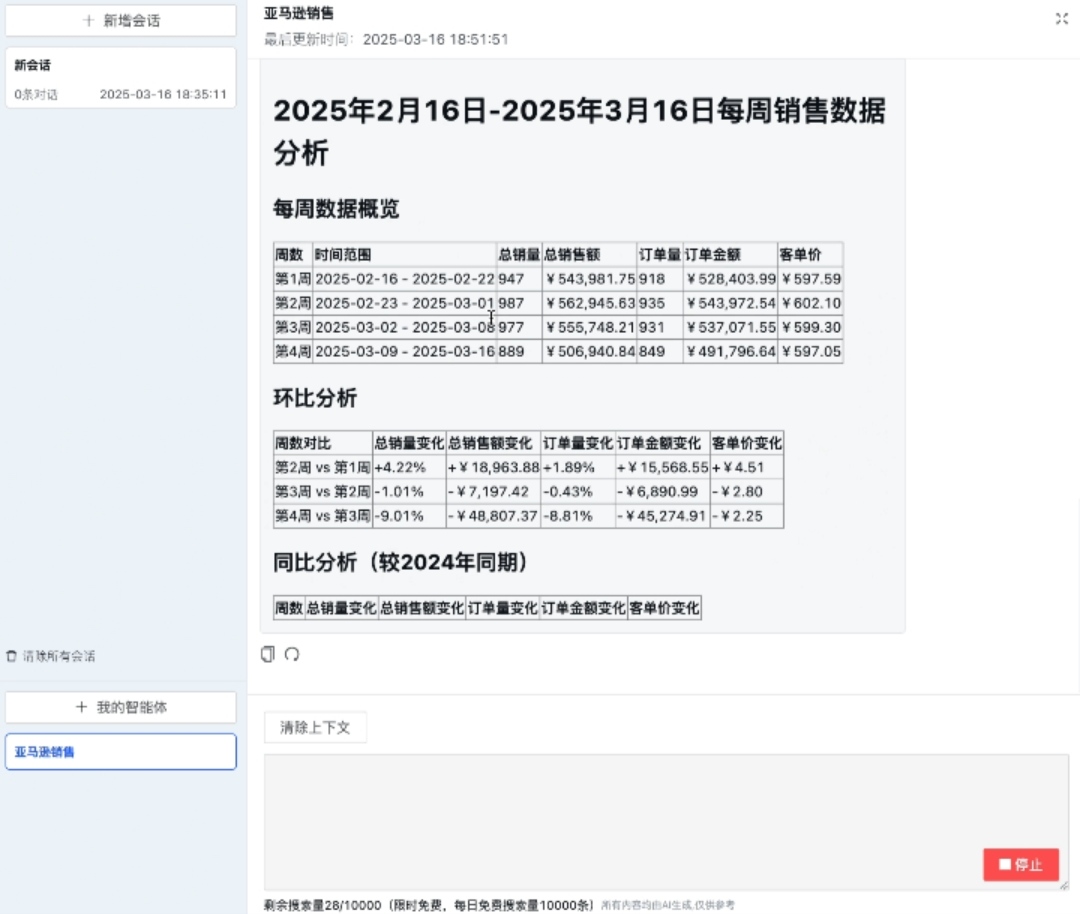The width and height of the screenshot is (1080, 914).
Task: Click 清除所有会话 to clear sessions
Action: (59, 656)
